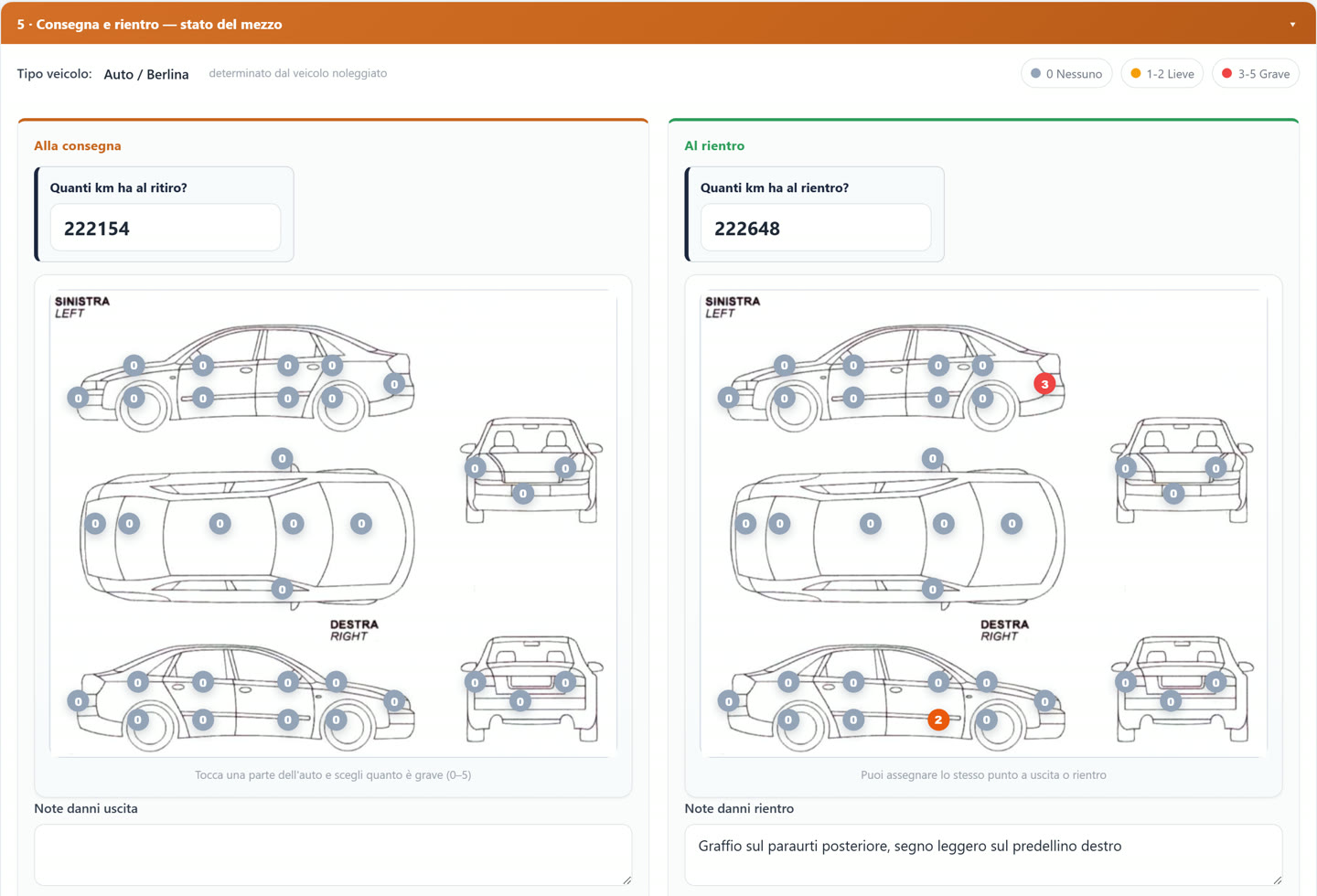This screenshot has height=896, width=1317.
Task: Click the 'determinato dal veicolo noleggiato' hint
Action: pyautogui.click(x=298, y=73)
